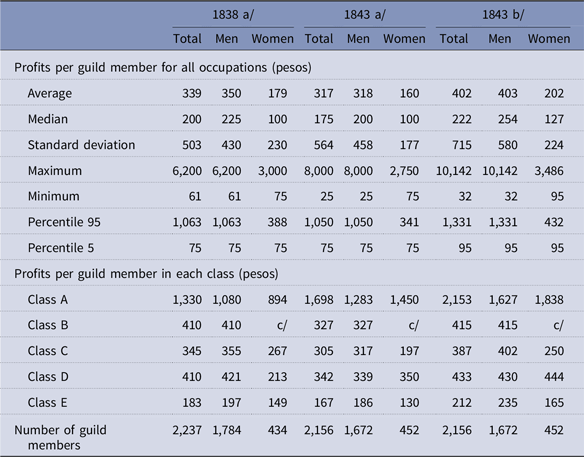The width and height of the screenshot is (584, 457).
Task: Click the 1838 a/ column group header
Action: coord(233,15)
